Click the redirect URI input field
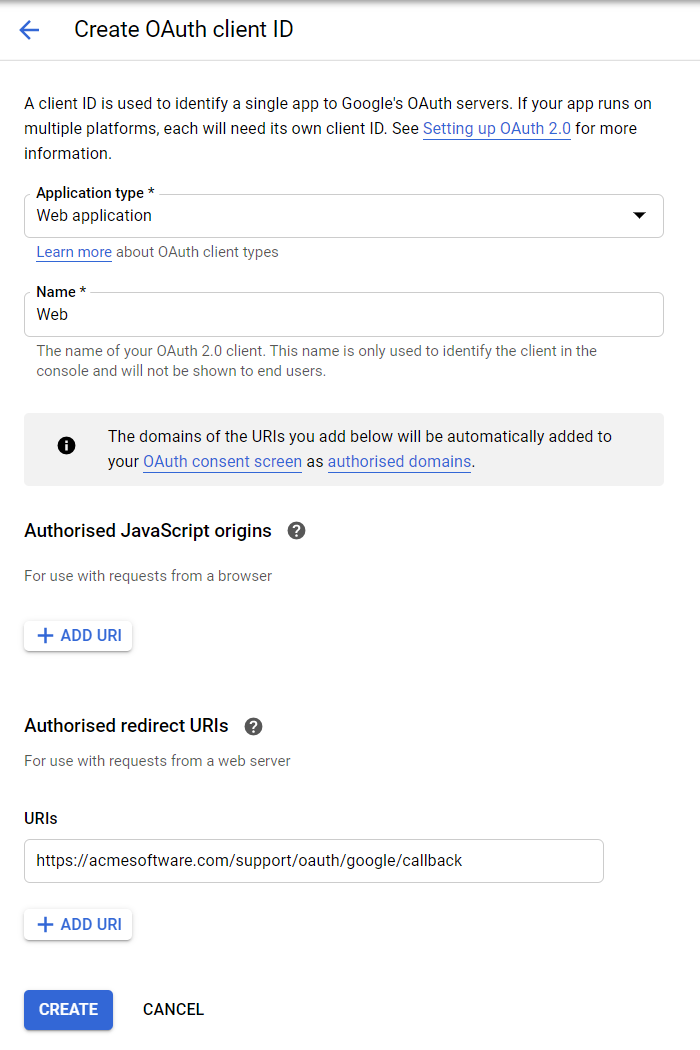The image size is (700, 1050). click(313, 861)
